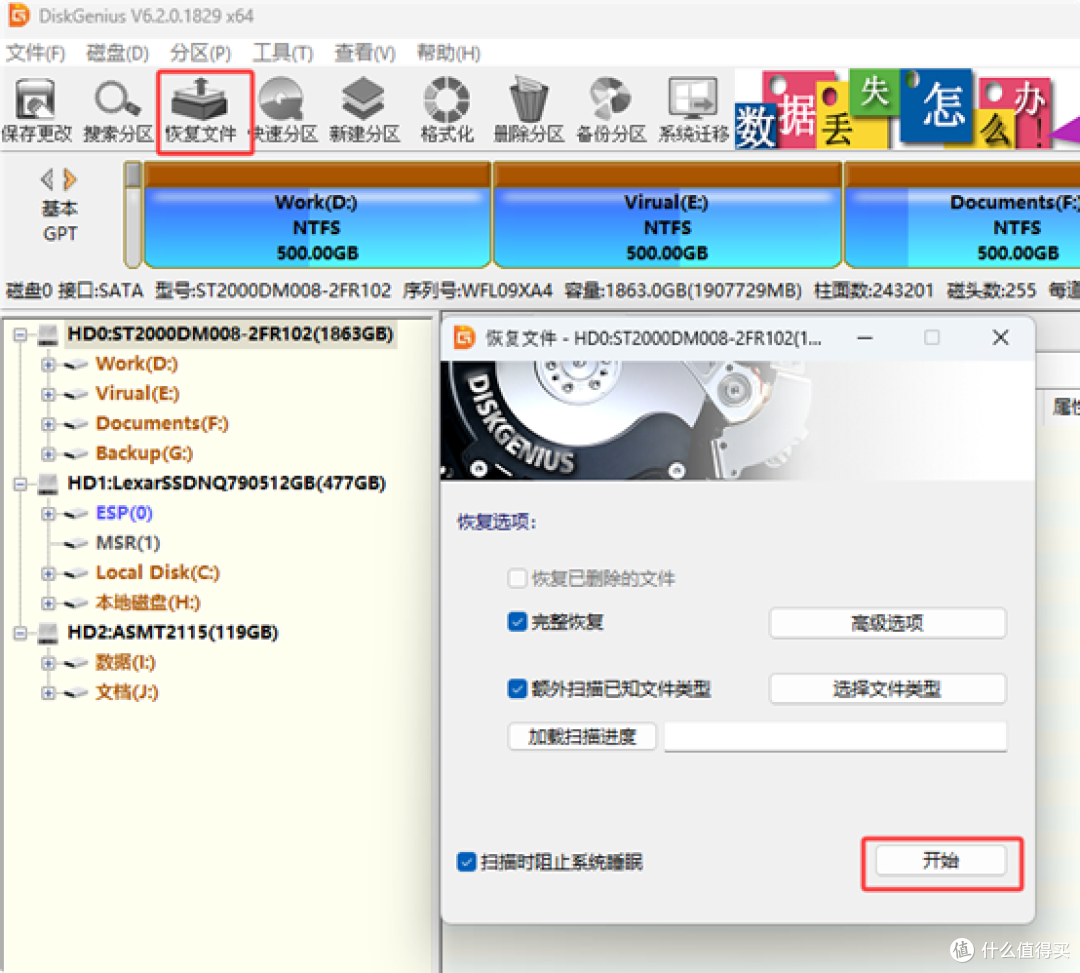This screenshot has height=973, width=1080.
Task: Select the Format (格式化) icon
Action: click(x=447, y=110)
